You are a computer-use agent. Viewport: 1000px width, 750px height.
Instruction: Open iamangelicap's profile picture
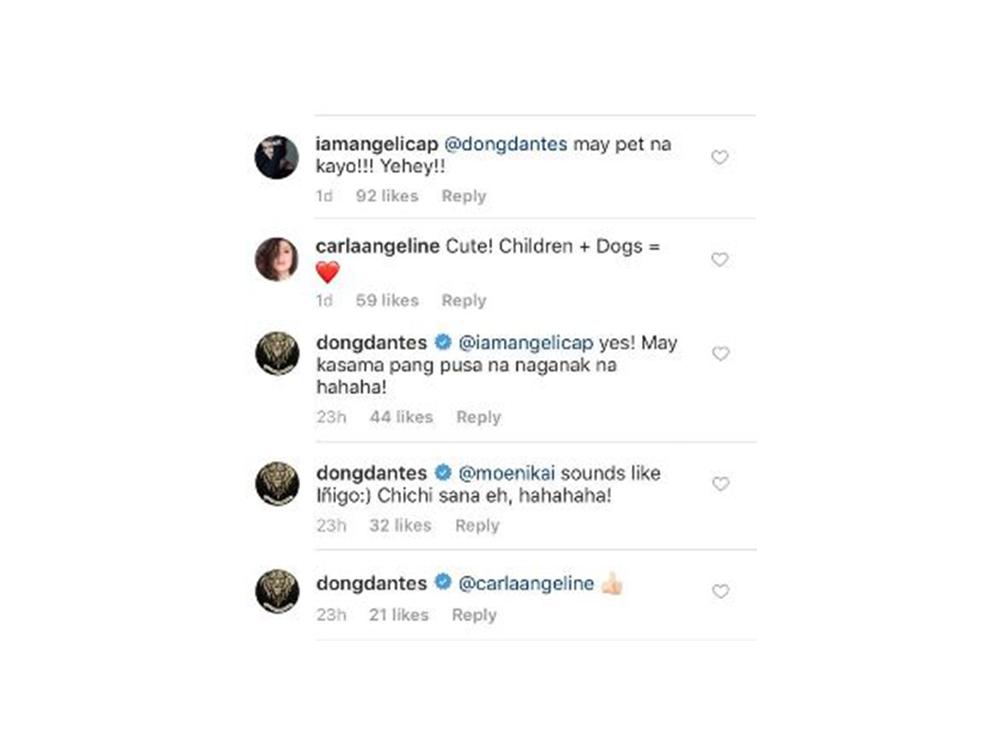click(277, 157)
